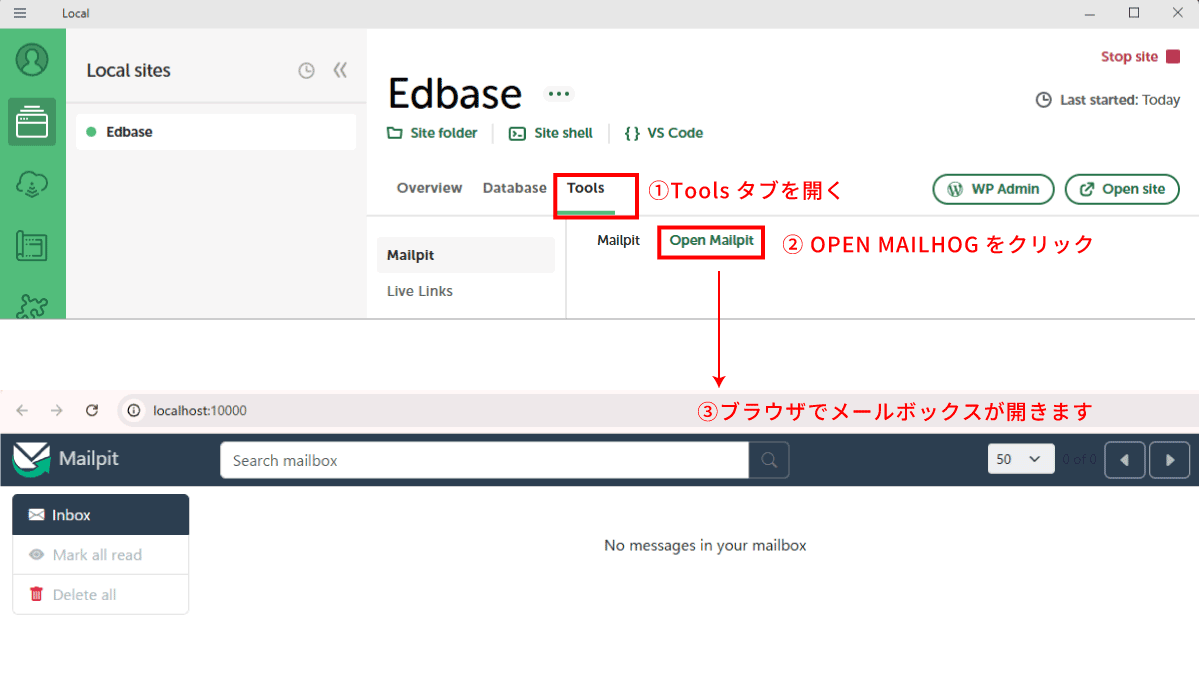Click the user account avatar icon
The image size is (1200, 675).
[x=32, y=60]
